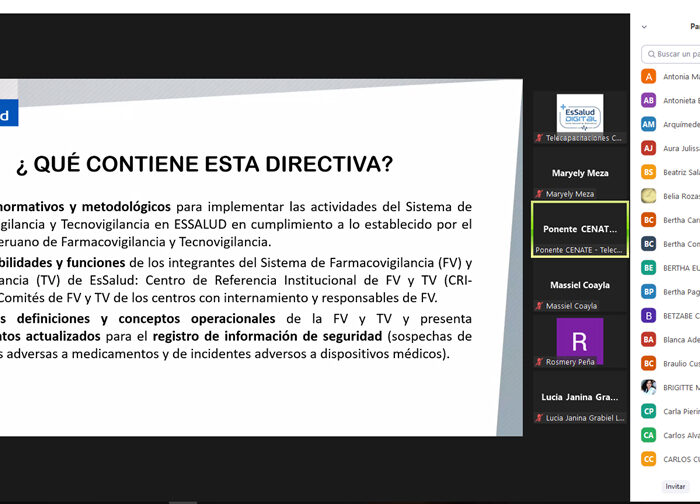Select the blue BP avatar for Bertha Pag
Screen dimensions: 700x504
tap(649, 292)
